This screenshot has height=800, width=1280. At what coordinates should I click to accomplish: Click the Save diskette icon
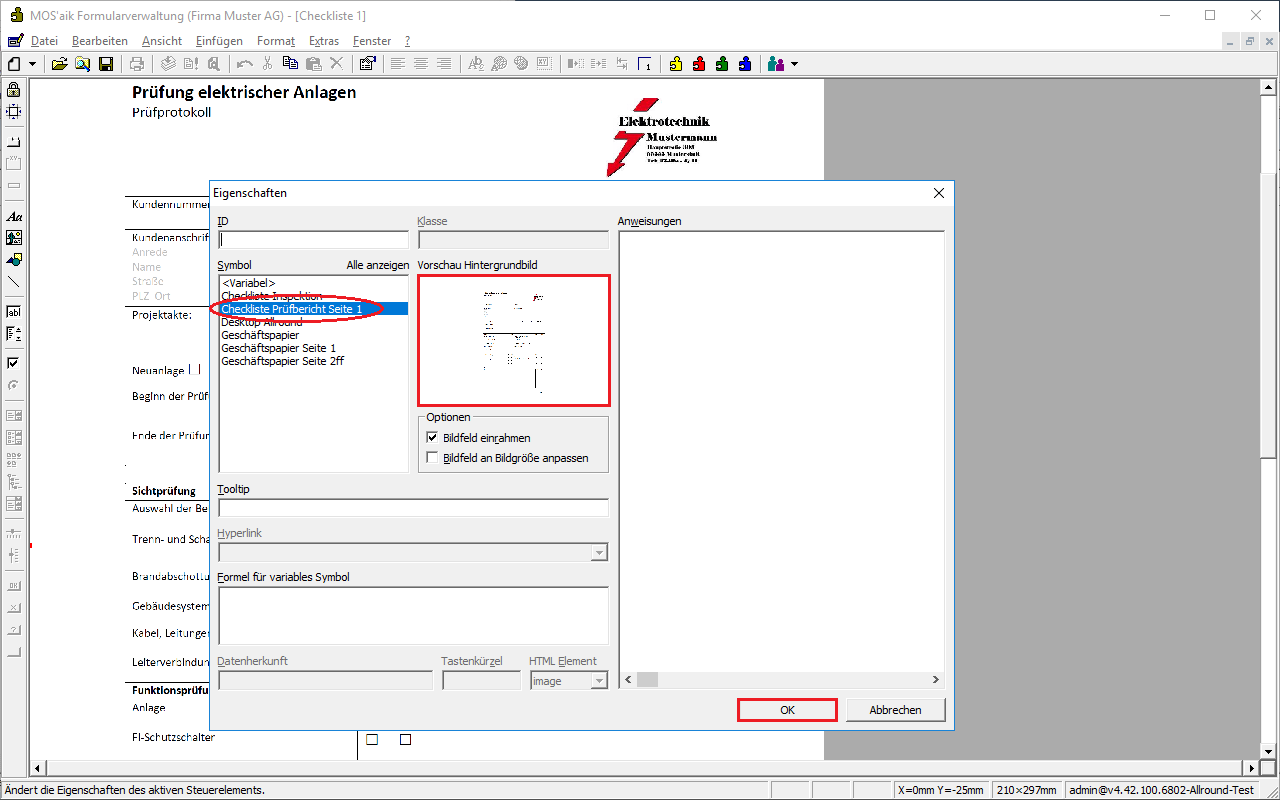click(x=106, y=64)
